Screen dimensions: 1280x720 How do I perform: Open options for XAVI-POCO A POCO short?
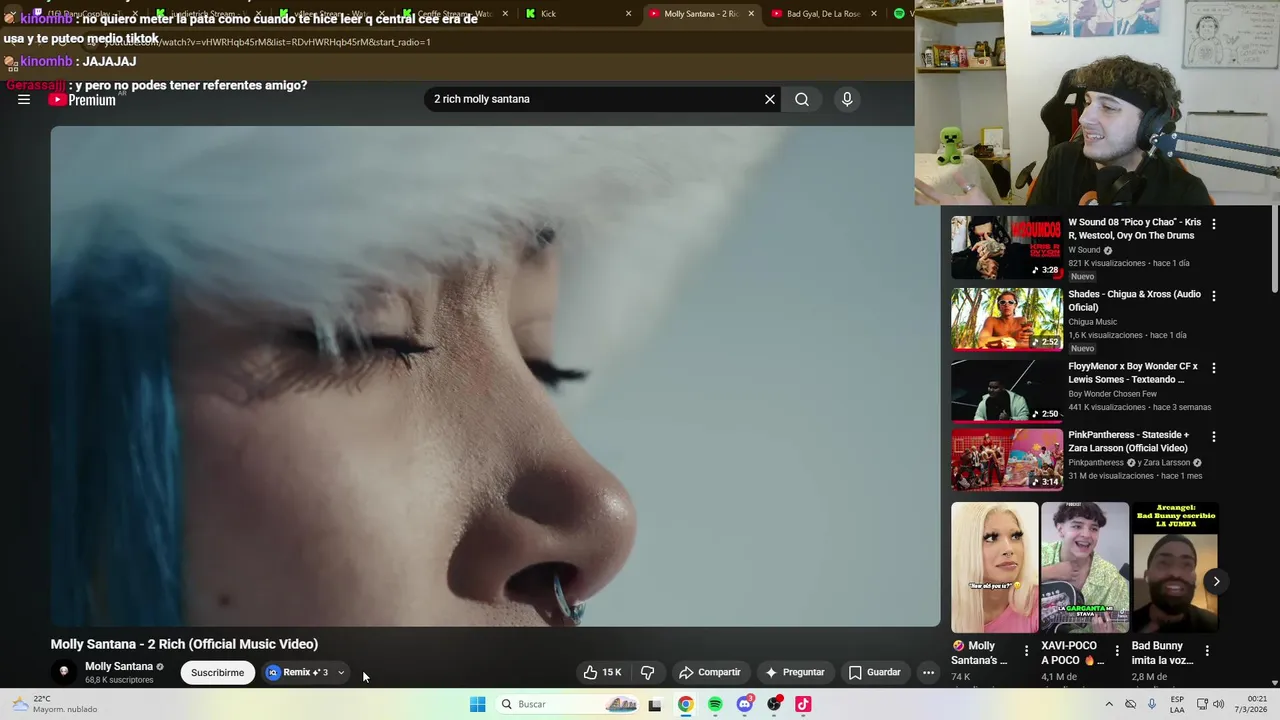coord(1117,651)
